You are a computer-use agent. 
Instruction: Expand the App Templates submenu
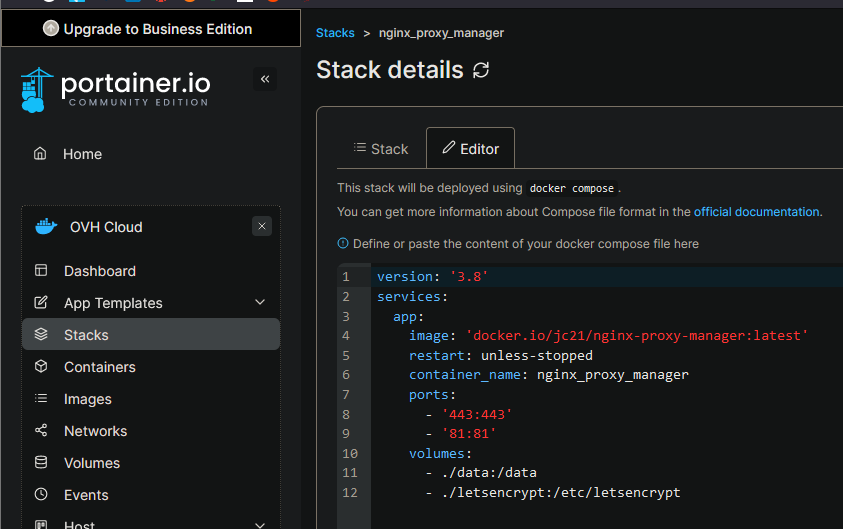point(260,303)
